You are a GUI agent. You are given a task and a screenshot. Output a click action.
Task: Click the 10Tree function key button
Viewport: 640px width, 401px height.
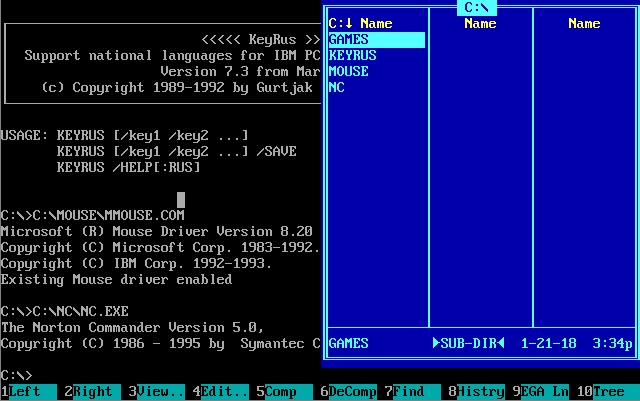click(608, 392)
